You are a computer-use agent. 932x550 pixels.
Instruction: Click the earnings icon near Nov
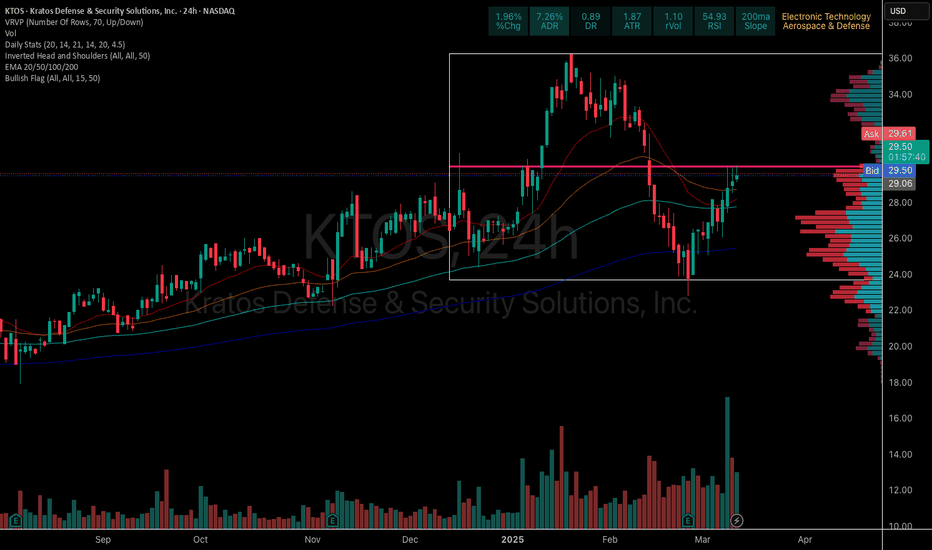[x=332, y=521]
